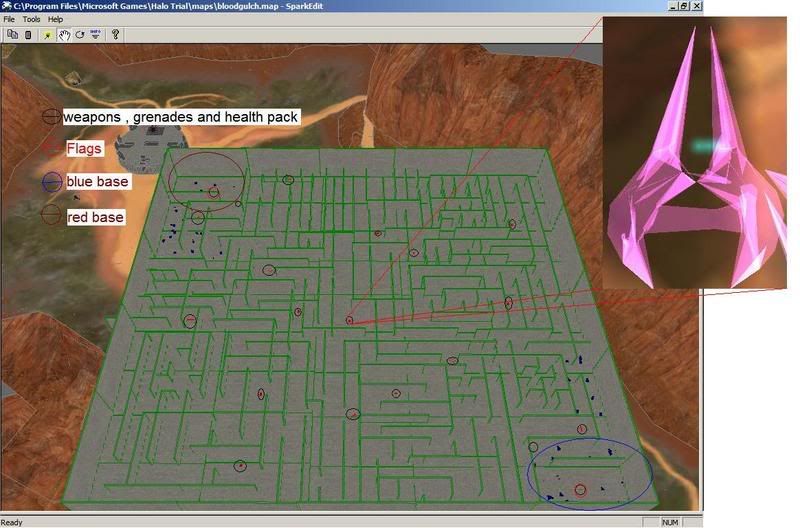800x528 pixels.
Task: Activate the select-object arrow tool
Action: coord(47,35)
